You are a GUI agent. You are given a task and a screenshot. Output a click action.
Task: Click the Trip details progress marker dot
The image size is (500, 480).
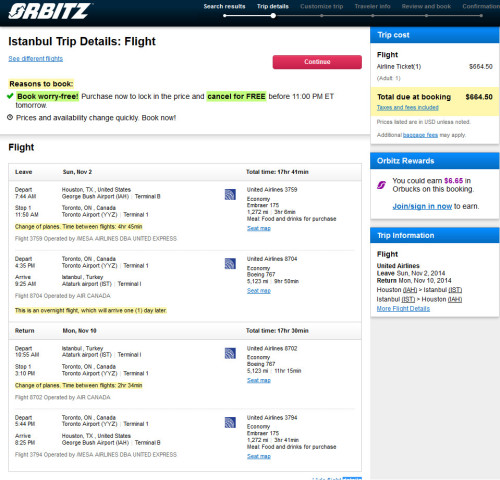273,16
